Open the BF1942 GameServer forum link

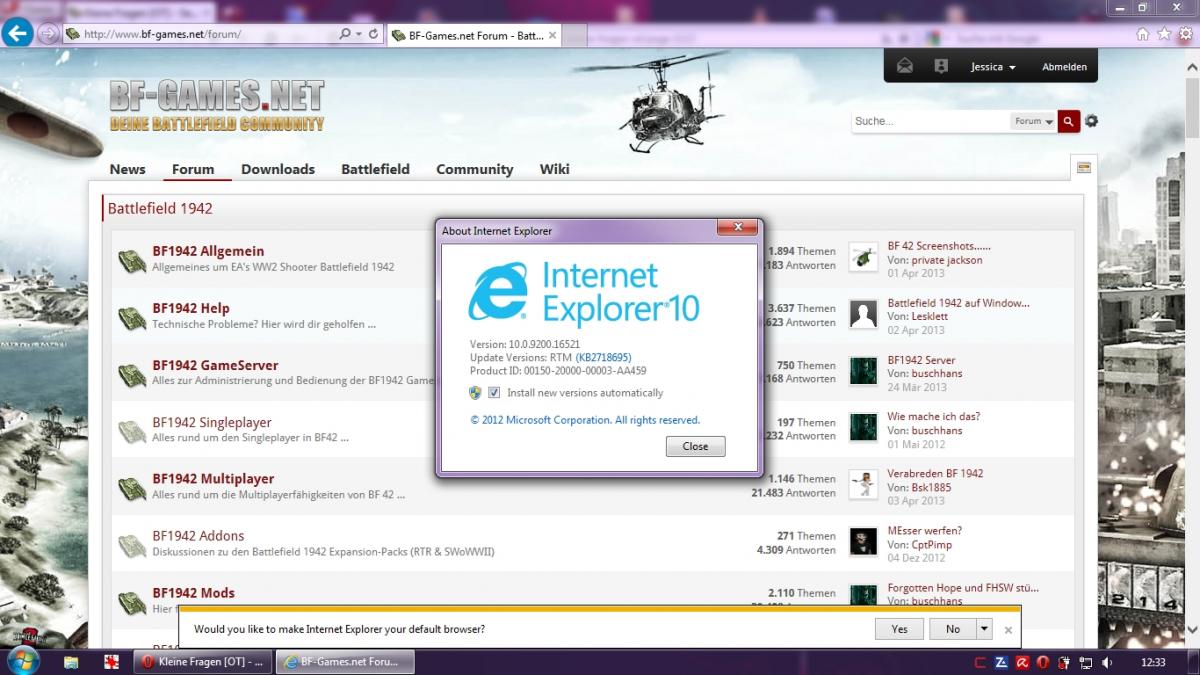point(215,365)
